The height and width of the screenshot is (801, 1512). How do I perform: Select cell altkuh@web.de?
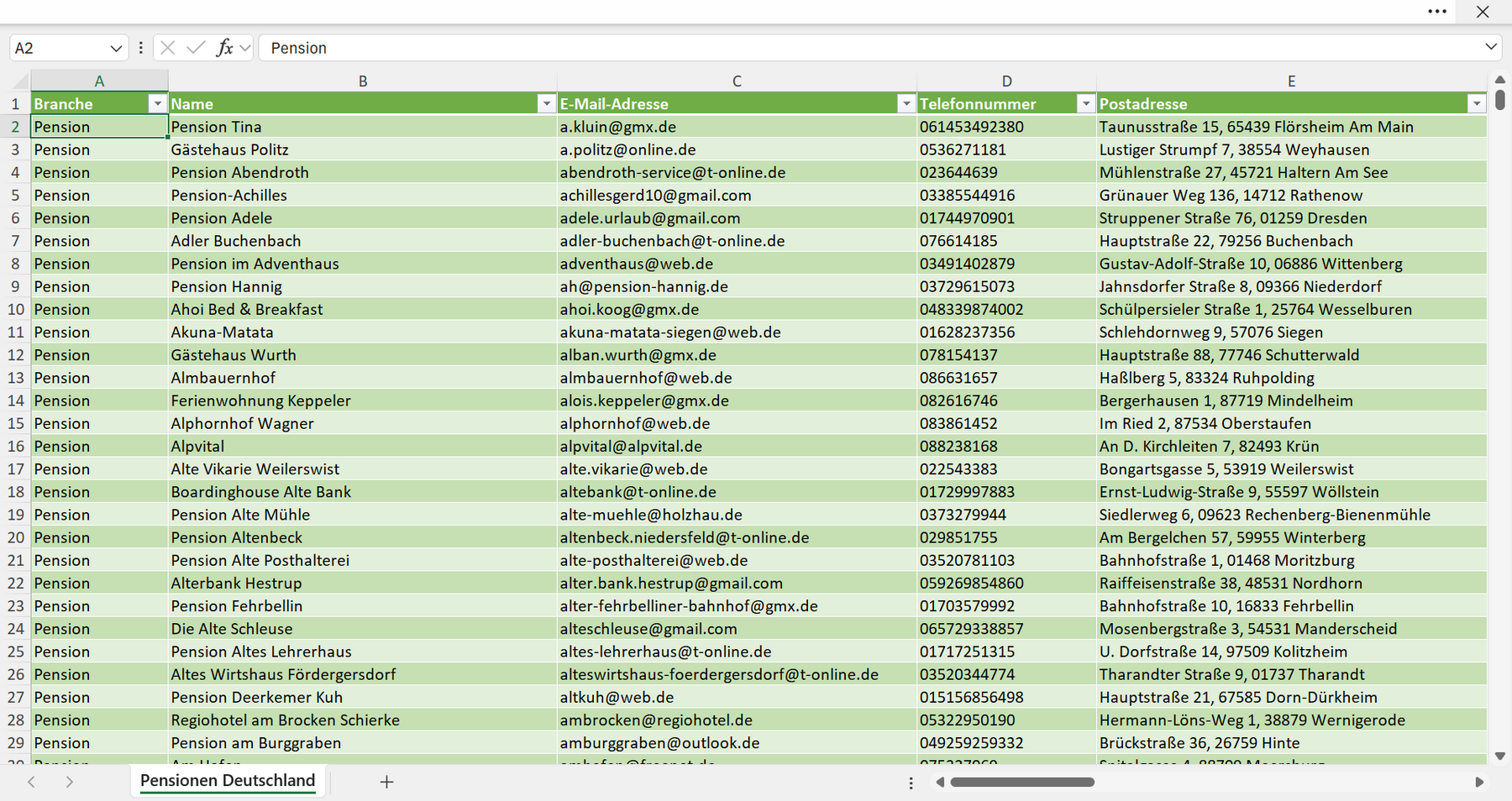click(737, 697)
